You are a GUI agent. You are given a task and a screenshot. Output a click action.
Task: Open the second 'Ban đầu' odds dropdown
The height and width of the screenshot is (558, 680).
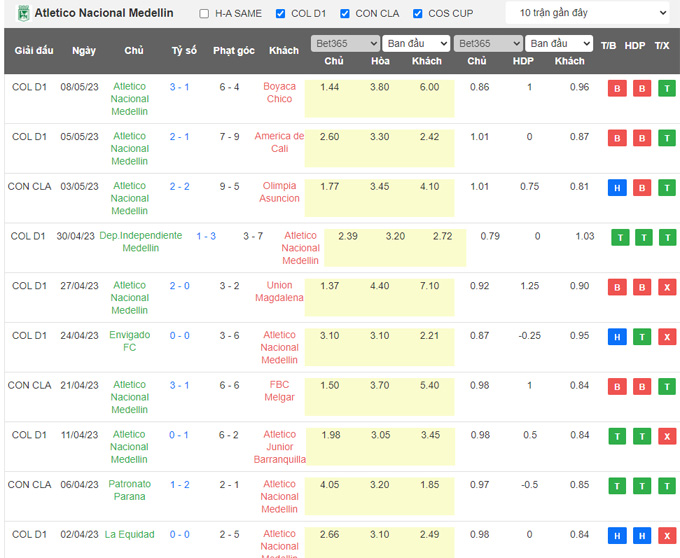coord(560,44)
